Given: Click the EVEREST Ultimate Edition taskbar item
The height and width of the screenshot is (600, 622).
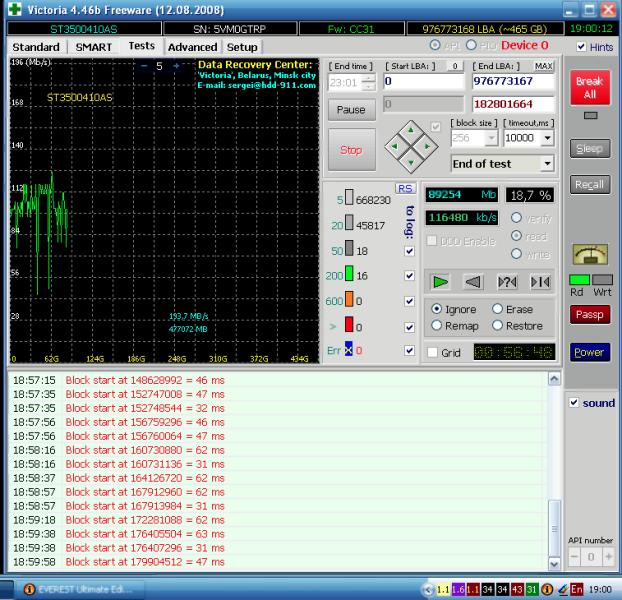Looking at the screenshot, I should [80, 589].
